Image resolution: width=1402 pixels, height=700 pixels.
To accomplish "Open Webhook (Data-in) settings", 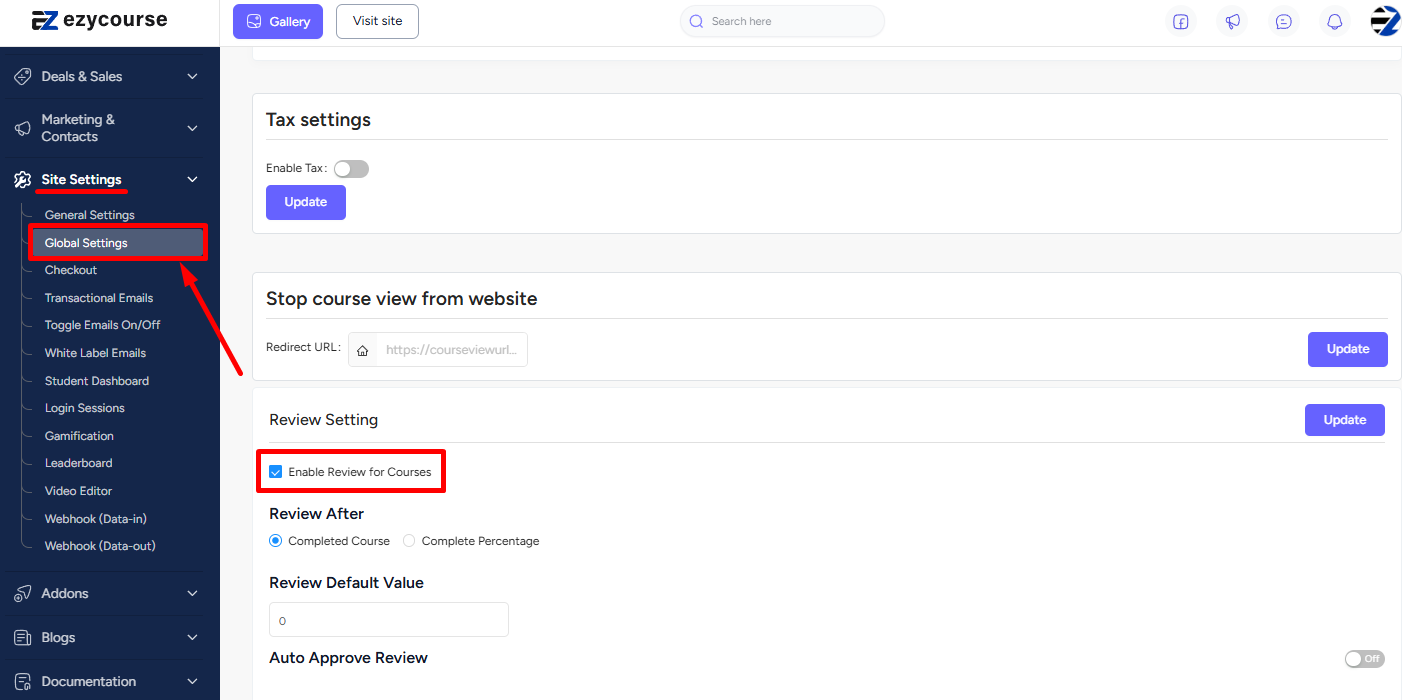I will tap(96, 519).
